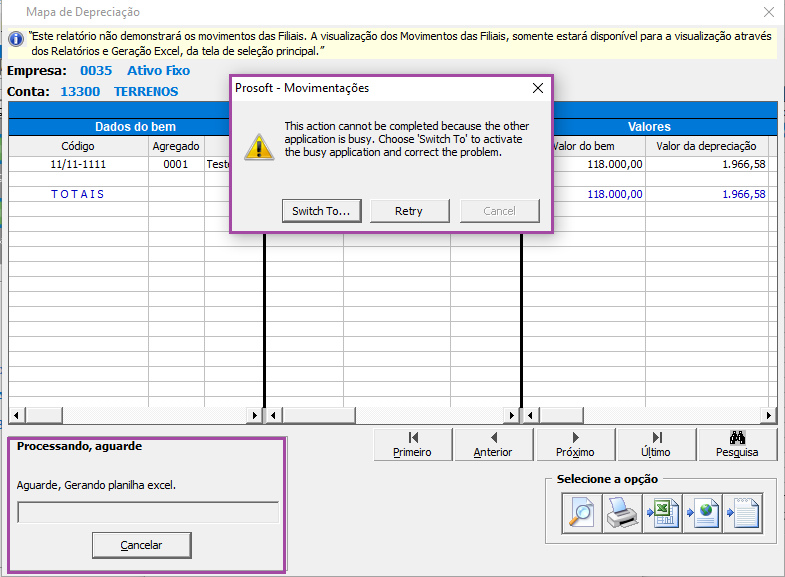Viewport: 785px width, 577px height.
Task: Click the Dados do bem section header
Action: [136, 127]
